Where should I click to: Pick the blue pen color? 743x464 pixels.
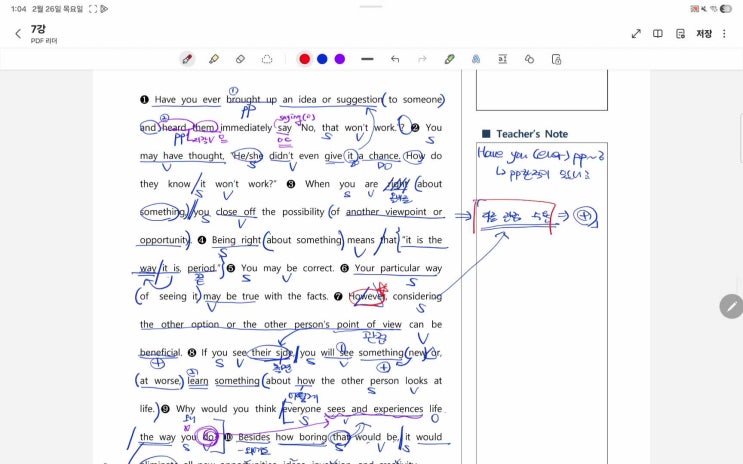click(x=322, y=59)
